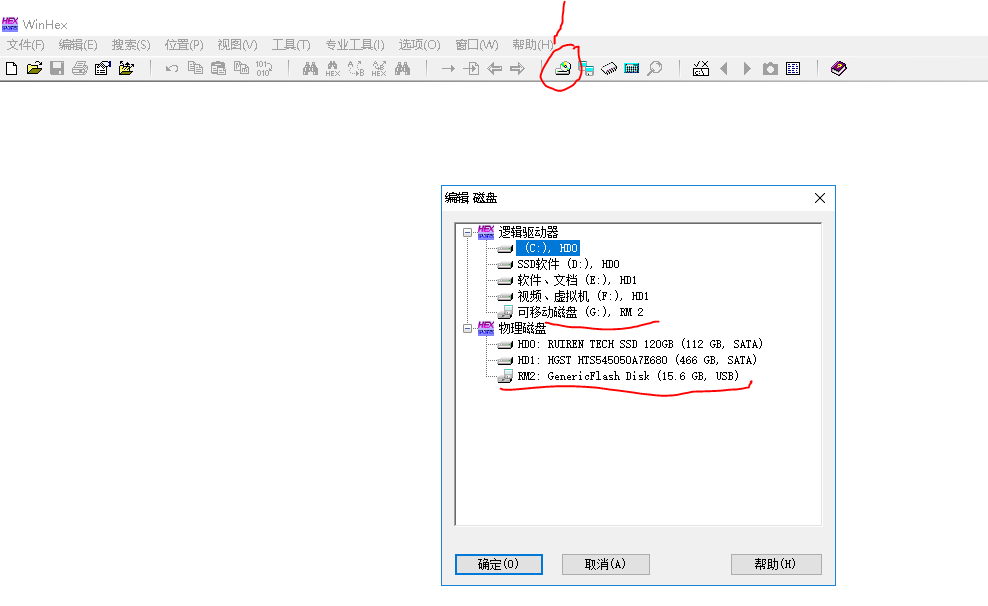Open the 工具(T) menu
988x606 pixels.
pos(291,45)
